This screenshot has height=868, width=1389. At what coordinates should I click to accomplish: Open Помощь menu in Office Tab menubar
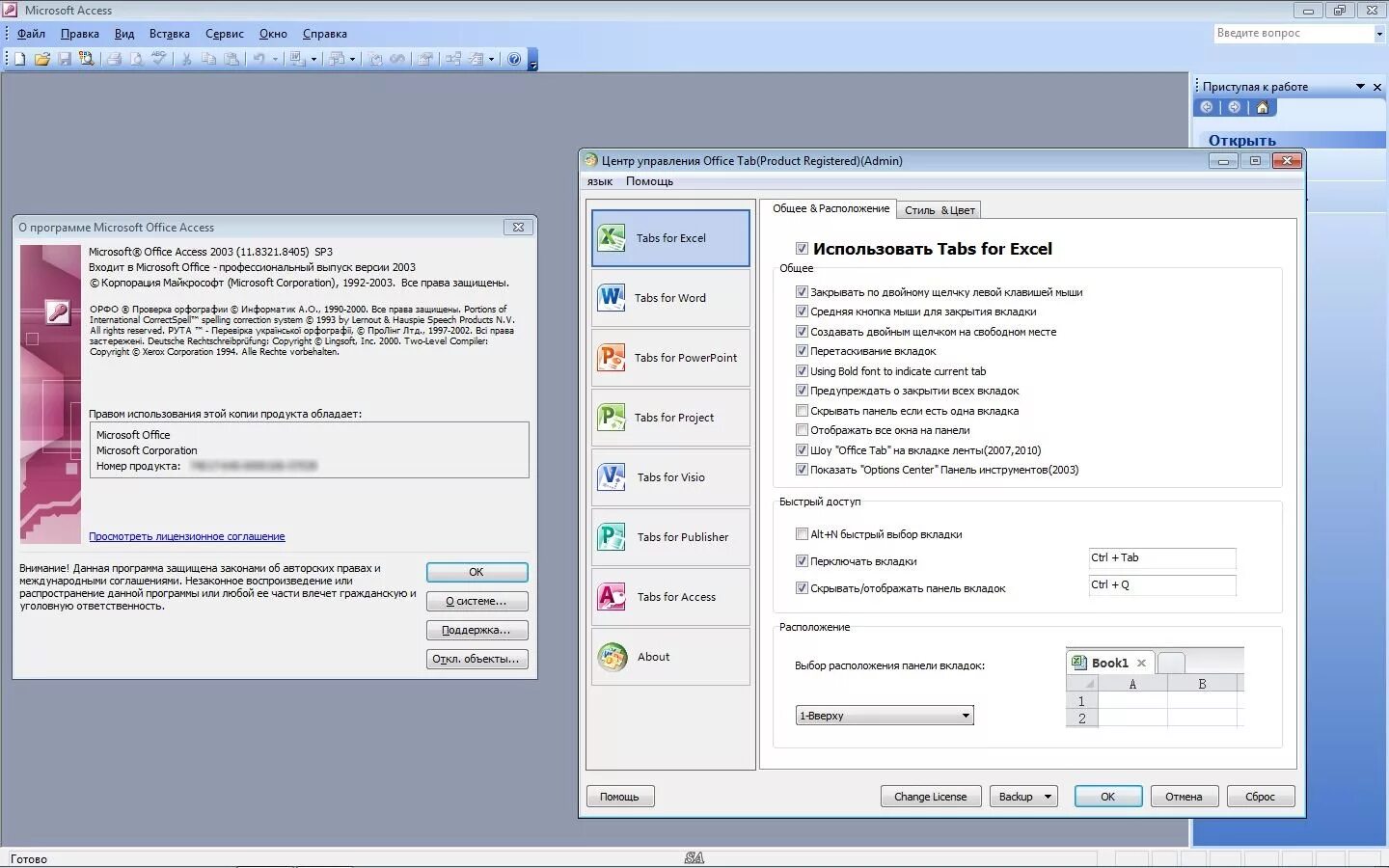click(649, 181)
